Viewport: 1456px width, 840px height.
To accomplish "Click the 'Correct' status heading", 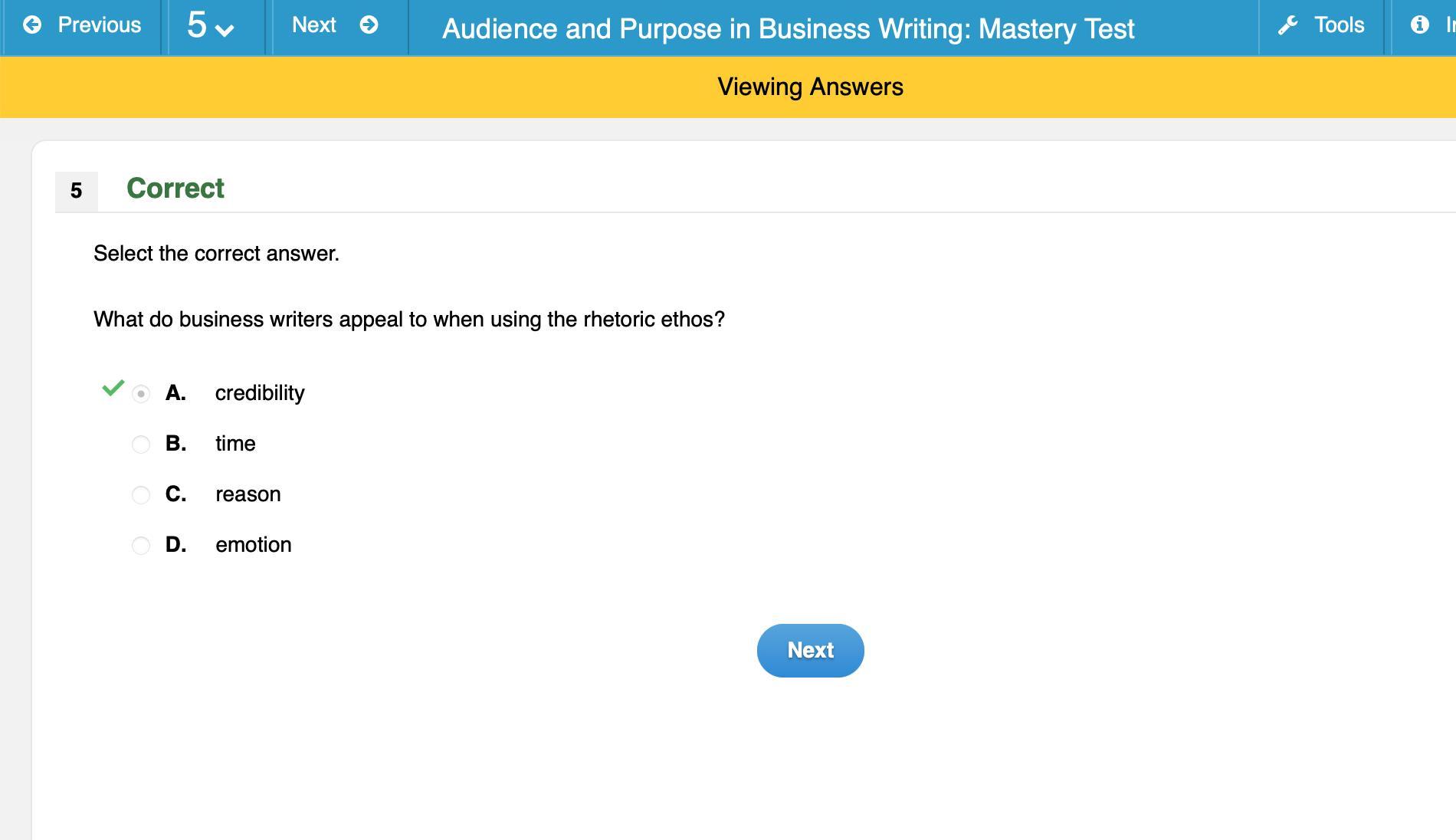I will [x=175, y=189].
